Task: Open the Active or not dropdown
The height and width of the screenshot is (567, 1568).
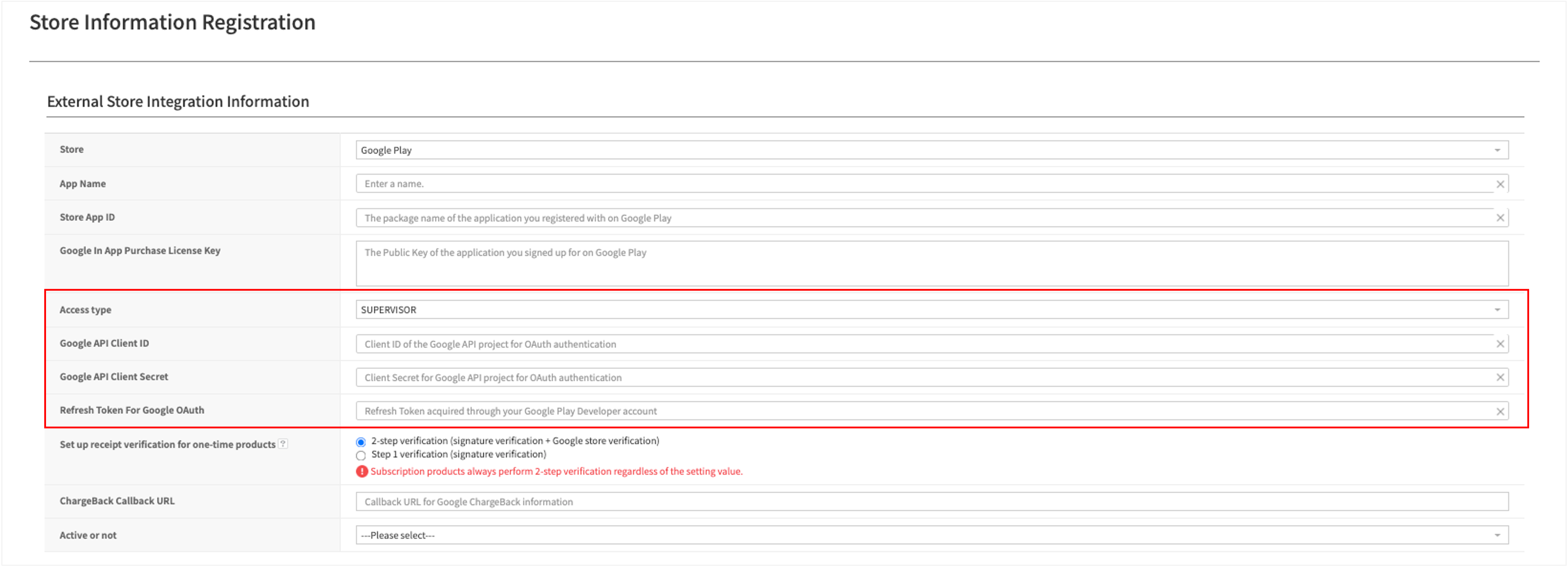Action: click(932, 535)
